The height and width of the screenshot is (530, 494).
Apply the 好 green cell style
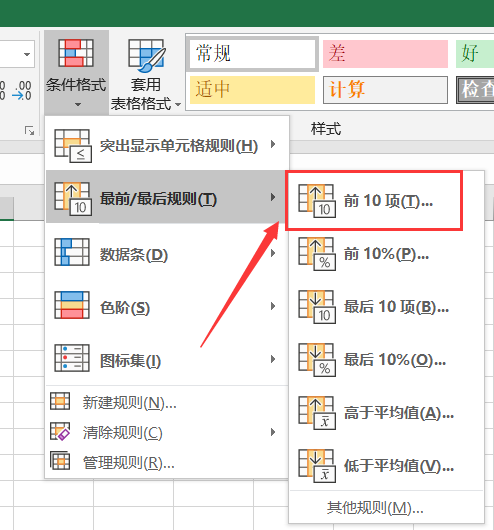[x=475, y=54]
